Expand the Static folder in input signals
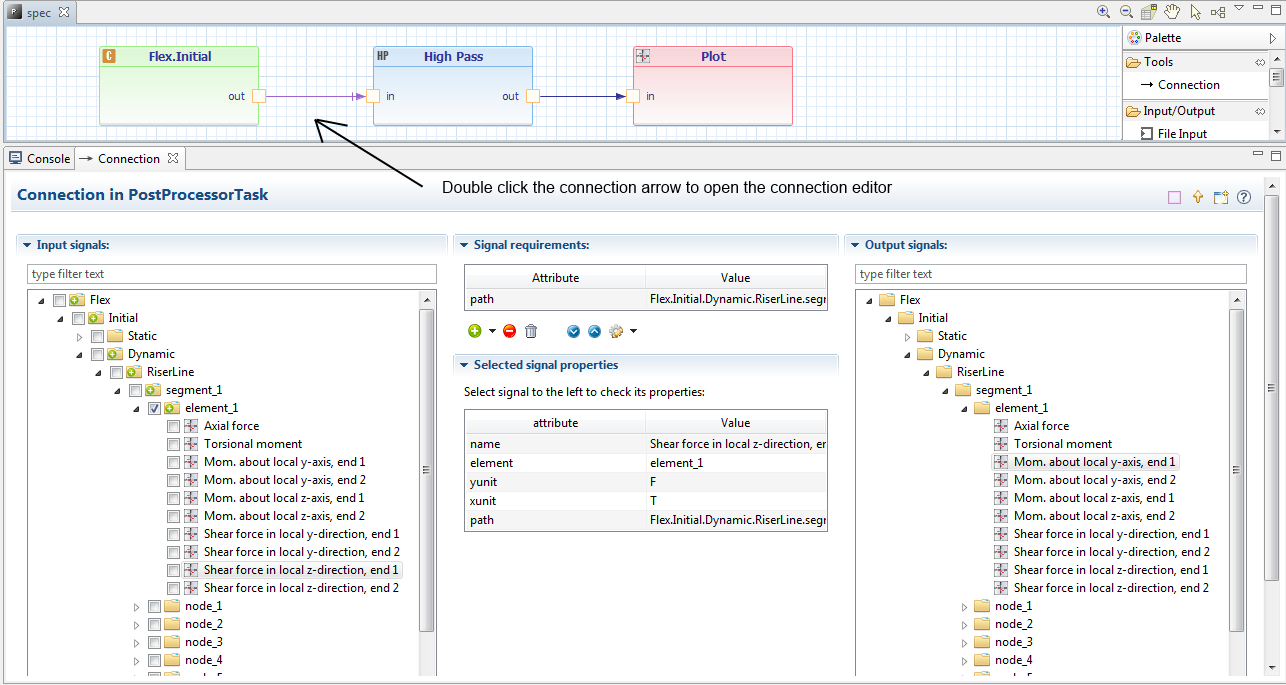Screen dimensions: 1286x685 click(80, 336)
